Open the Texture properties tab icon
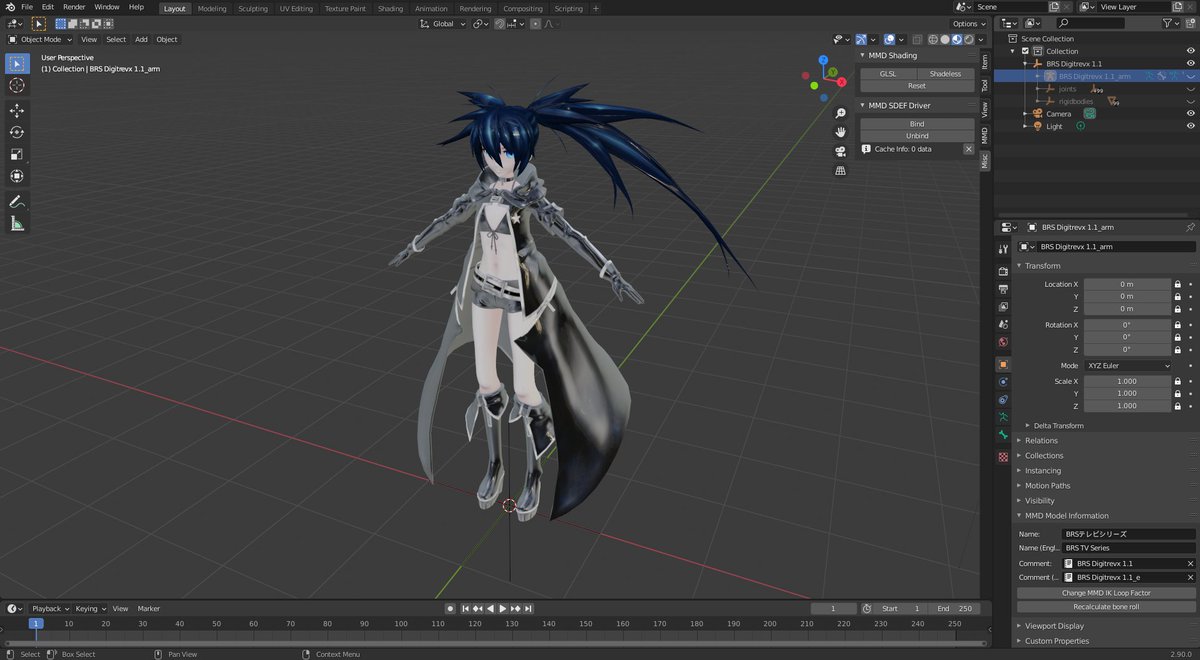 (x=1003, y=457)
